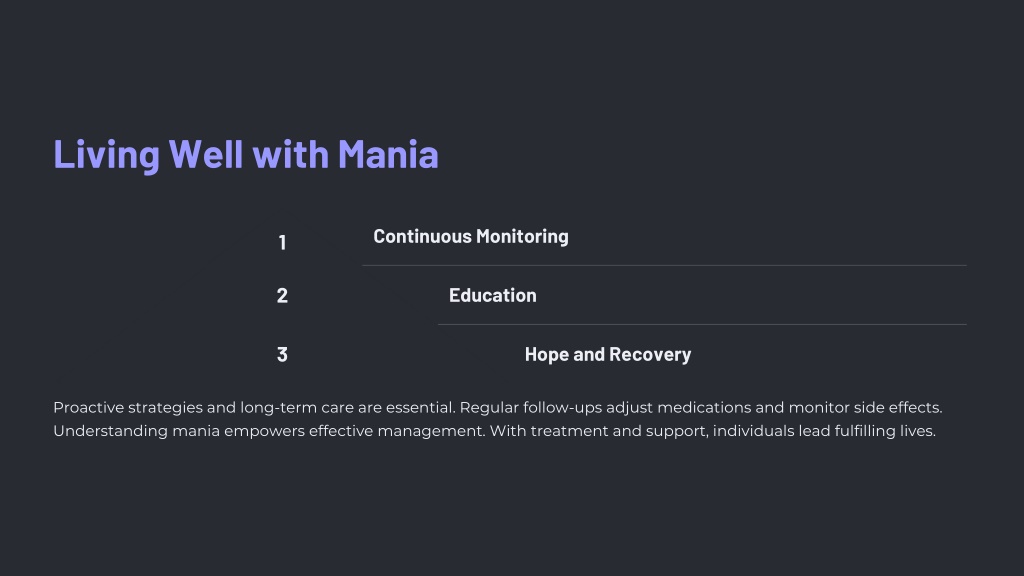This screenshot has width=1024, height=576.
Task: Select the number 2 pyramid label
Action: (282, 296)
